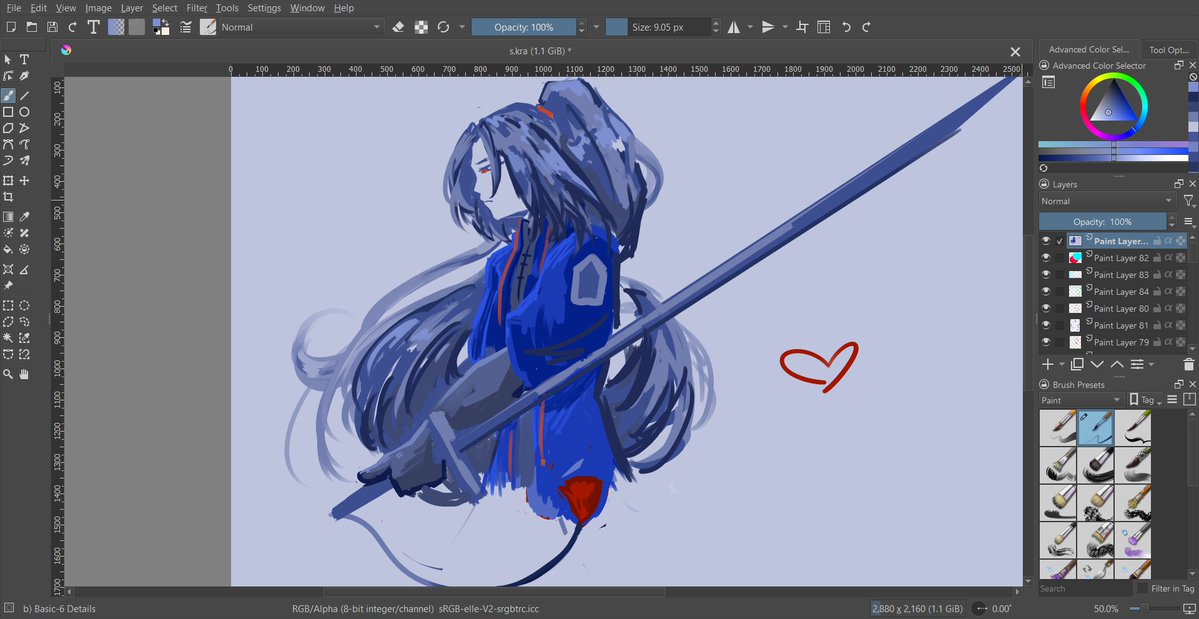
Task: Activate the Crop tool
Action: [x=8, y=197]
